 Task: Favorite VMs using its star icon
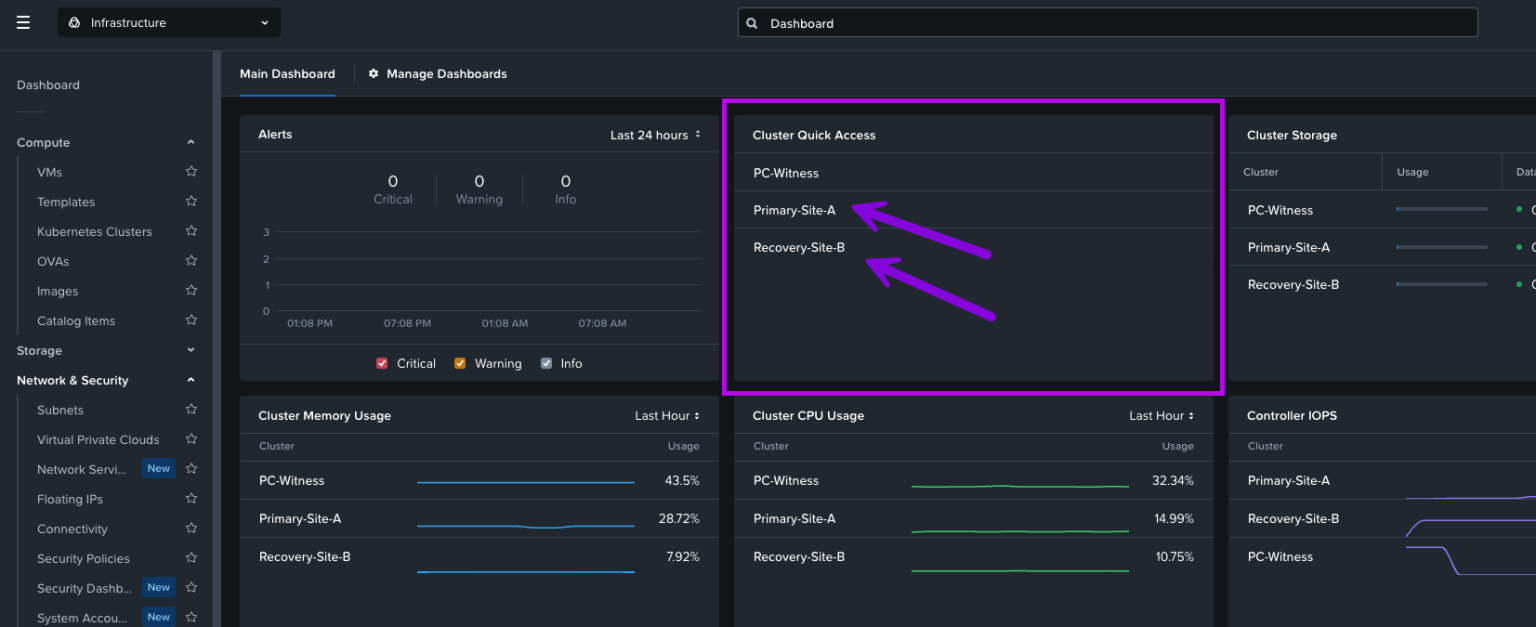[x=190, y=171]
